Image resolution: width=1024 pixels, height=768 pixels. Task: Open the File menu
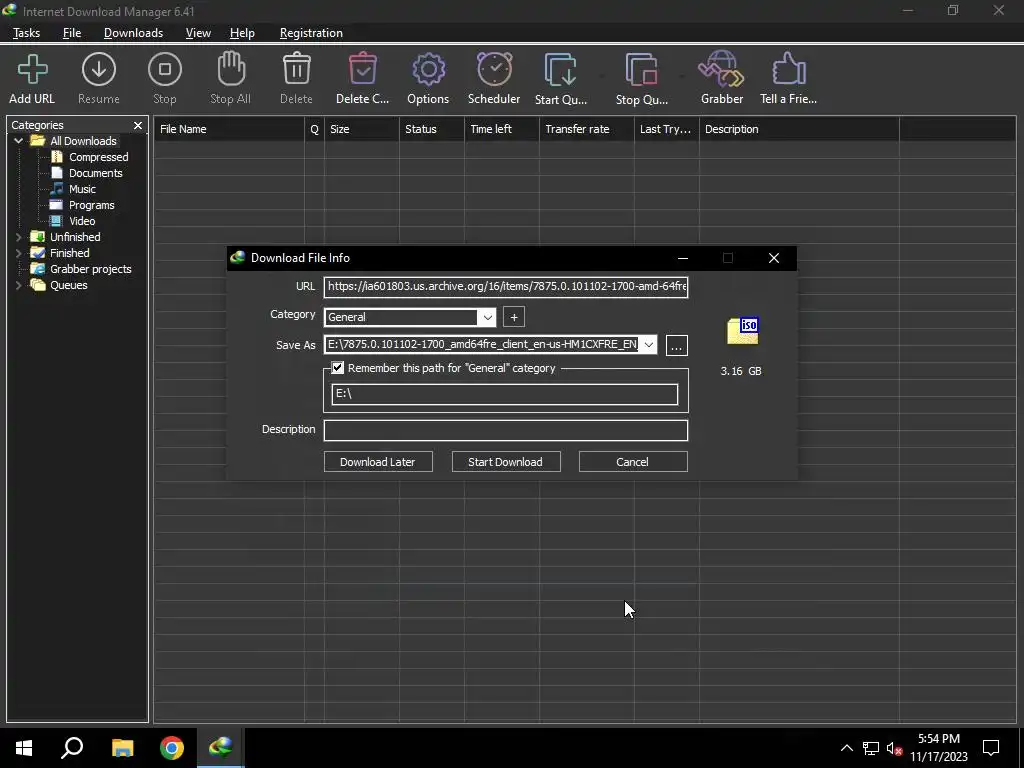point(72,33)
